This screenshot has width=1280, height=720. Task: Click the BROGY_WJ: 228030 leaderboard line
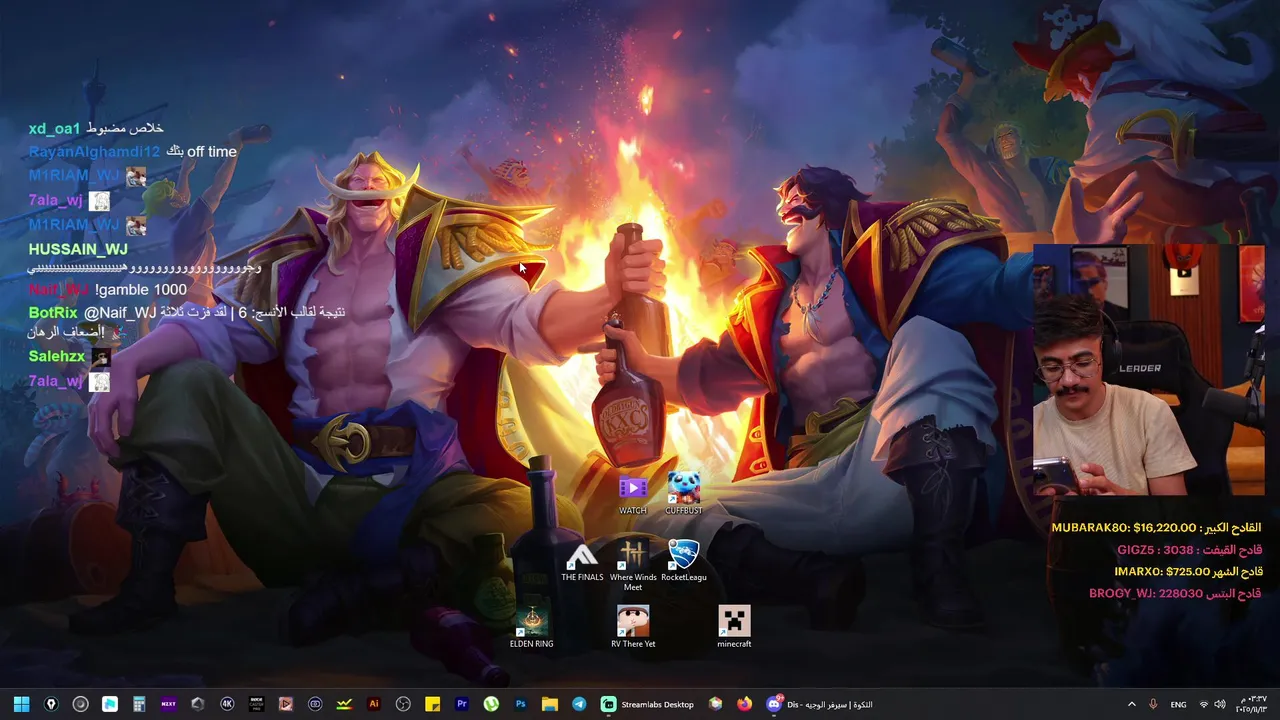[1175, 594]
